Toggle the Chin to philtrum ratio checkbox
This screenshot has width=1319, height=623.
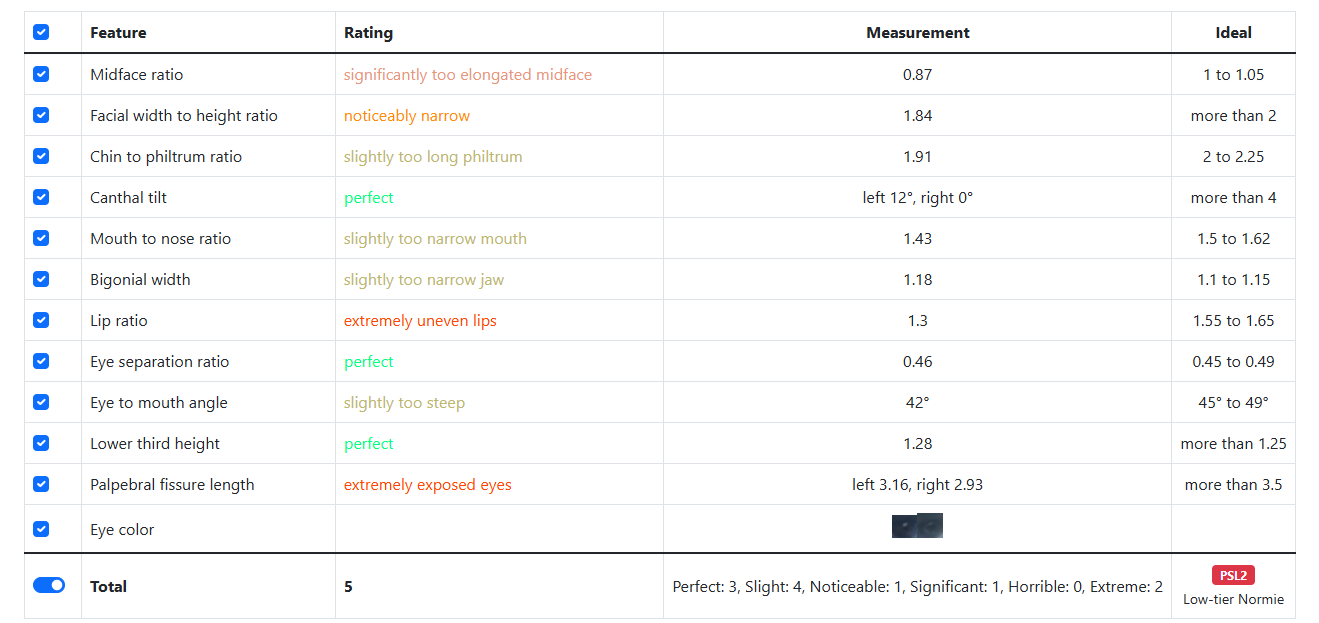pos(41,156)
